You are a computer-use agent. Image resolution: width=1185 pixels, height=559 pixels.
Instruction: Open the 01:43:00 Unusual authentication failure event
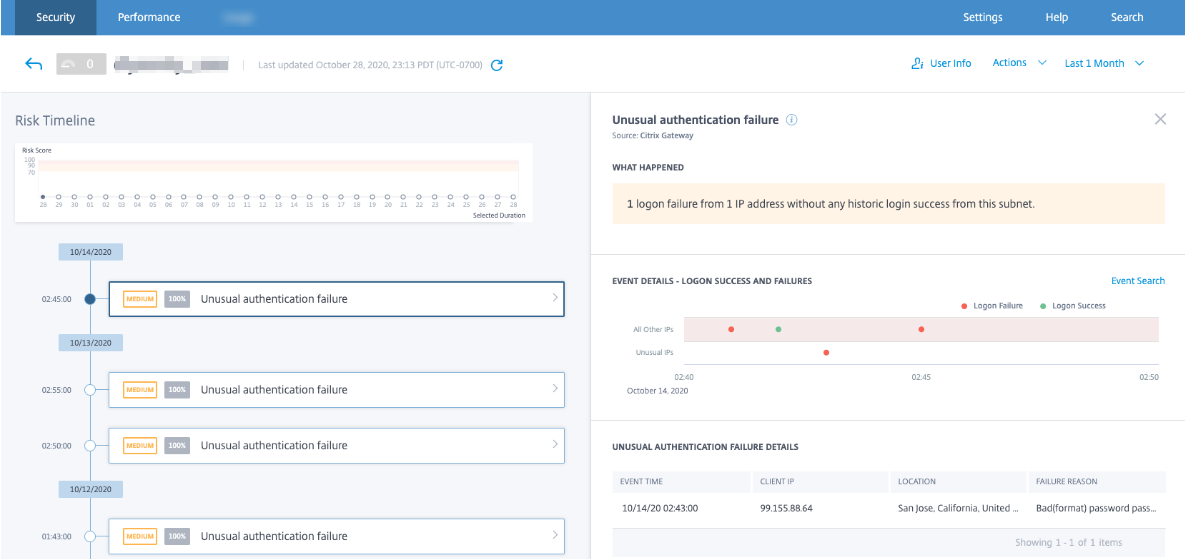point(336,536)
